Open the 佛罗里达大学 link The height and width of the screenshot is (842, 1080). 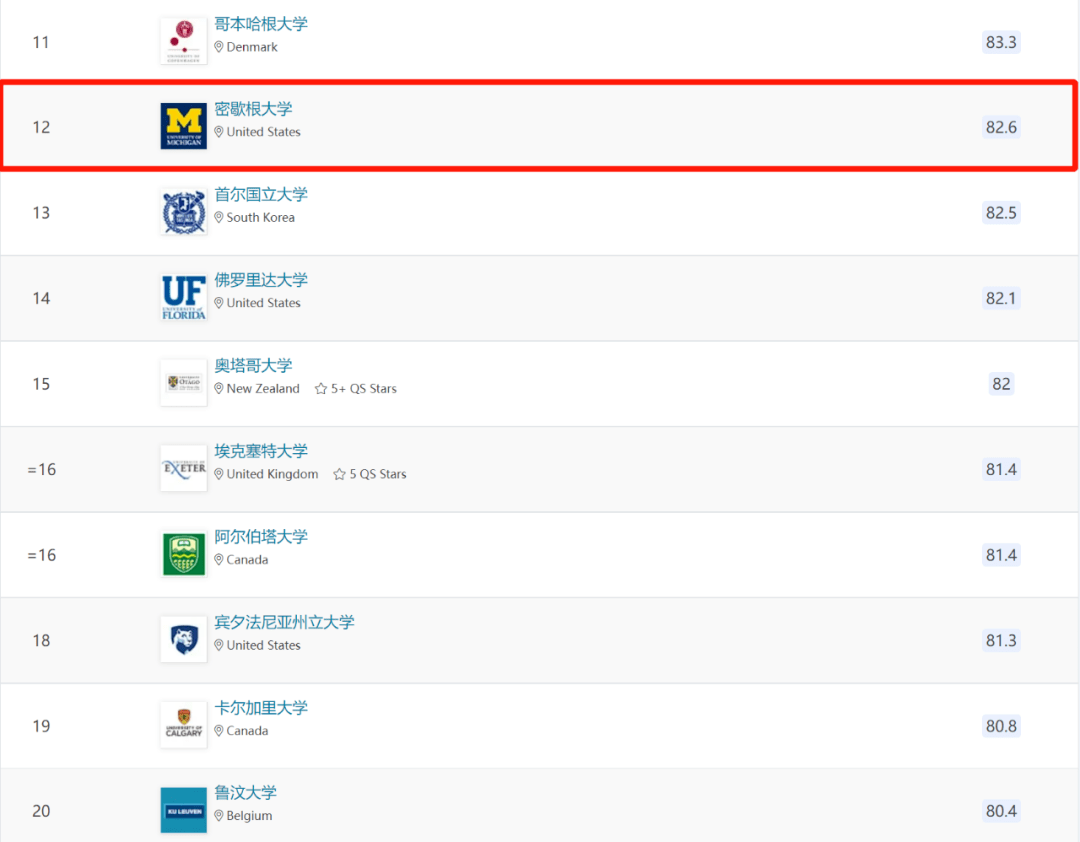tap(261, 280)
